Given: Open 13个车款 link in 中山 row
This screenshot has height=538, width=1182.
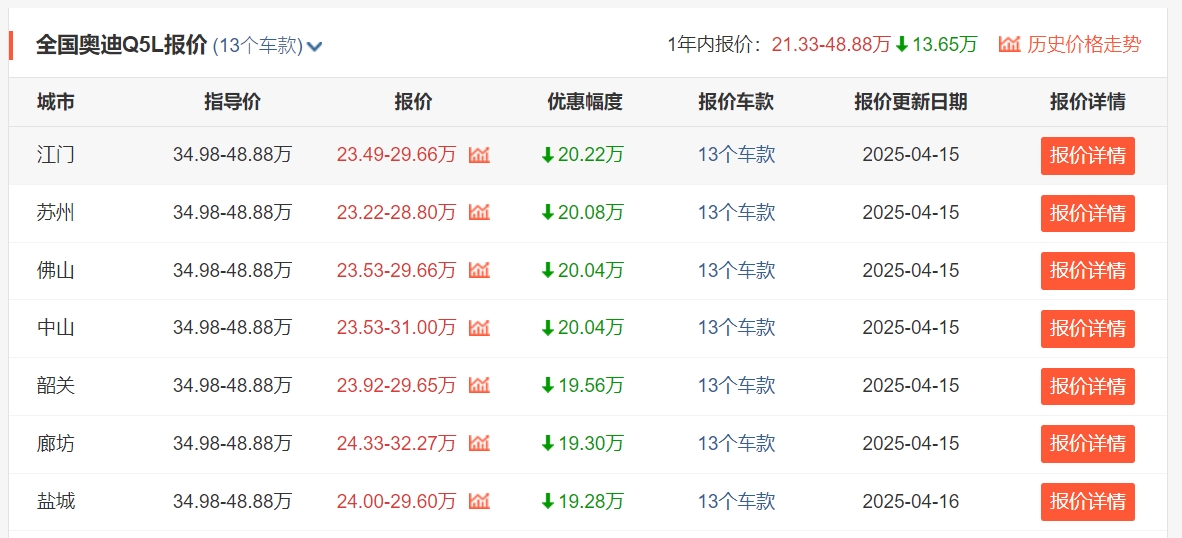Looking at the screenshot, I should [x=736, y=328].
